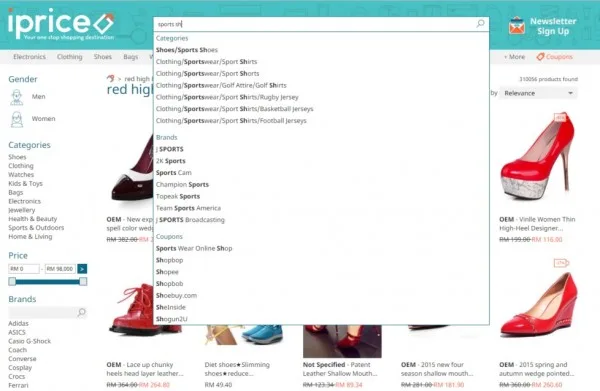
Task: Click the search magnifier icon
Action: coord(480,24)
